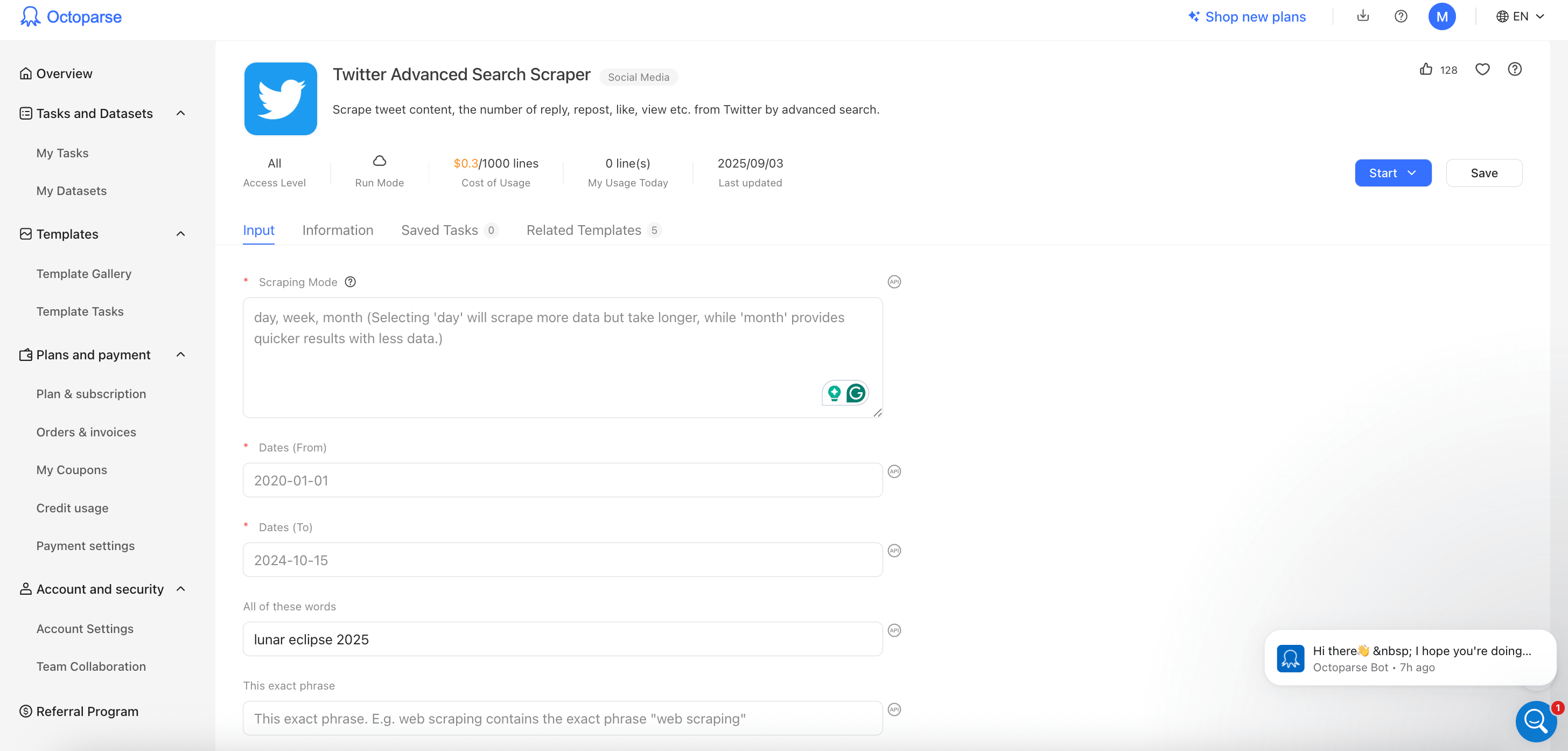Image resolution: width=1568 pixels, height=751 pixels.
Task: Open the Octoparse Bot chat message
Action: [x=1406, y=658]
